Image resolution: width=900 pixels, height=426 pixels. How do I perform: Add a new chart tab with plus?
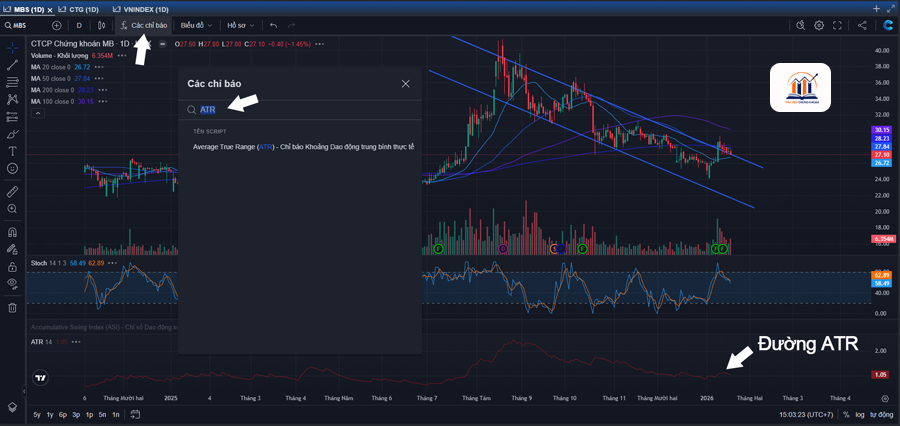[876, 9]
